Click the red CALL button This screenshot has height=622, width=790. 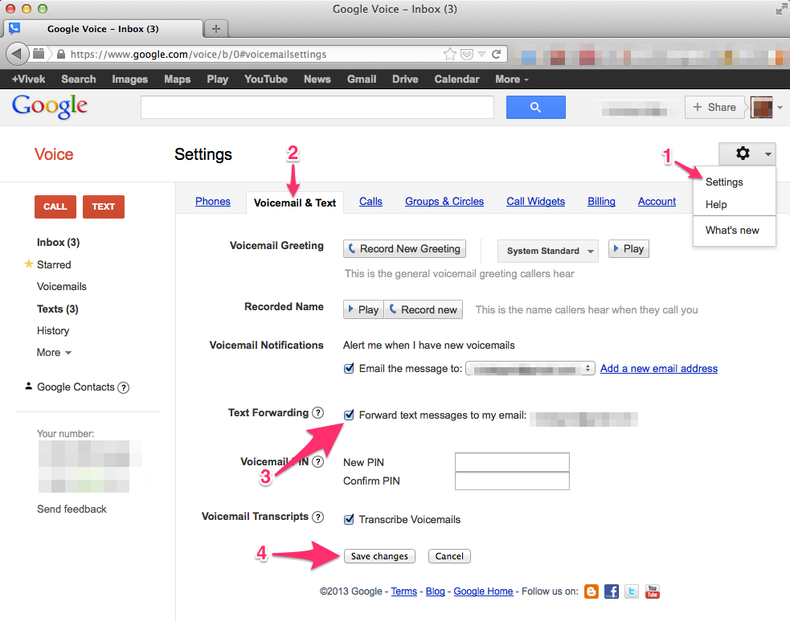(55, 206)
